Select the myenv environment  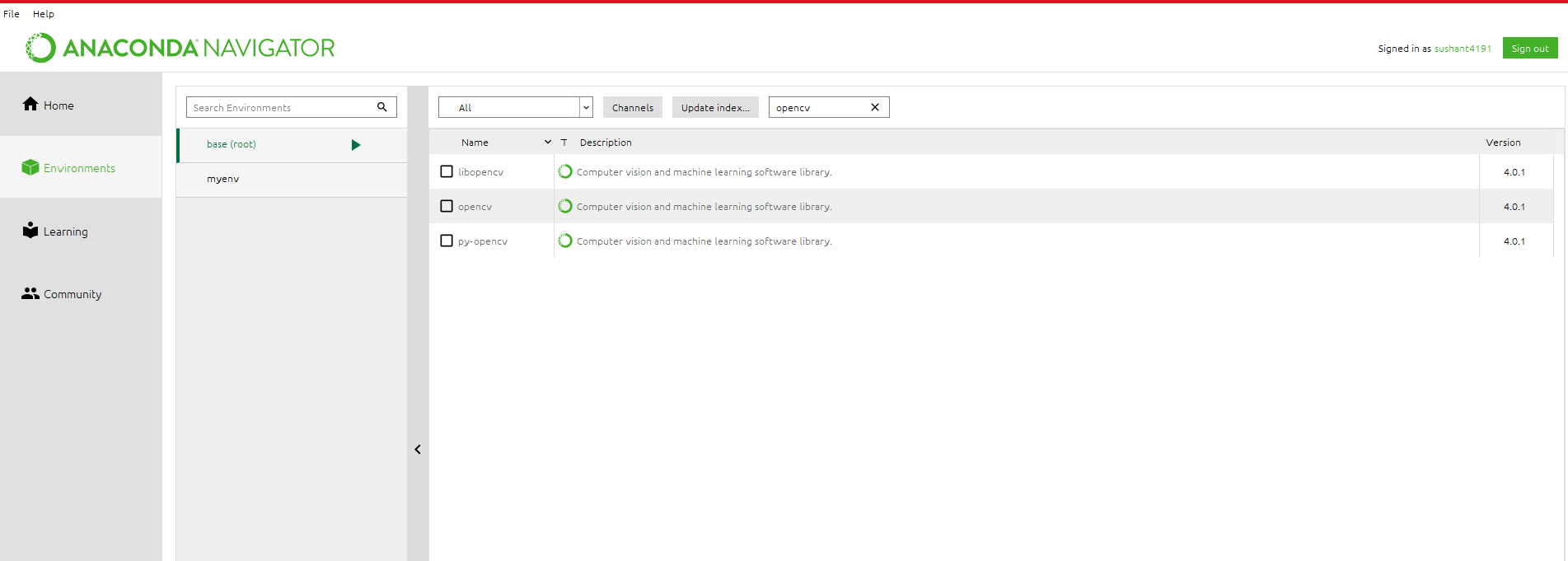292,180
